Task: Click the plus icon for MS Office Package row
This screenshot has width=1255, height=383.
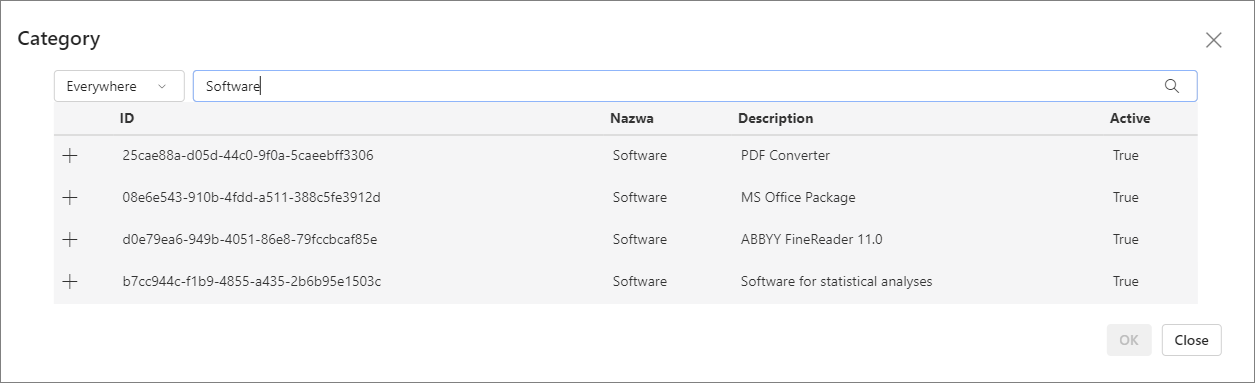Action: coord(69,197)
